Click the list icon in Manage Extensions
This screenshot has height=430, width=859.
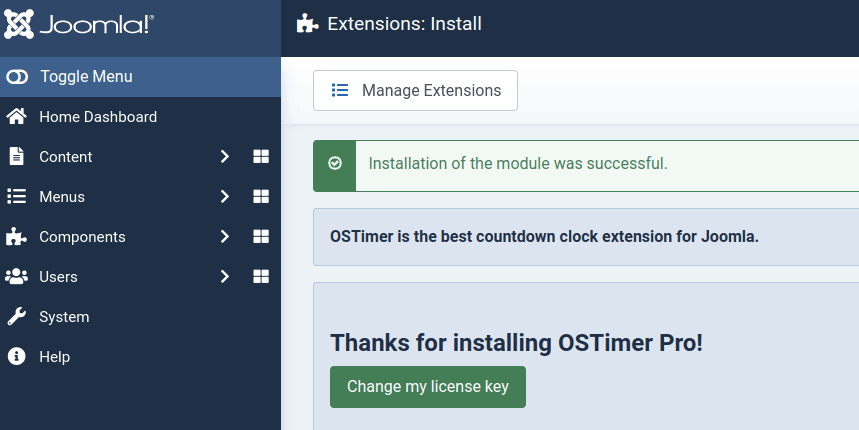[340, 90]
